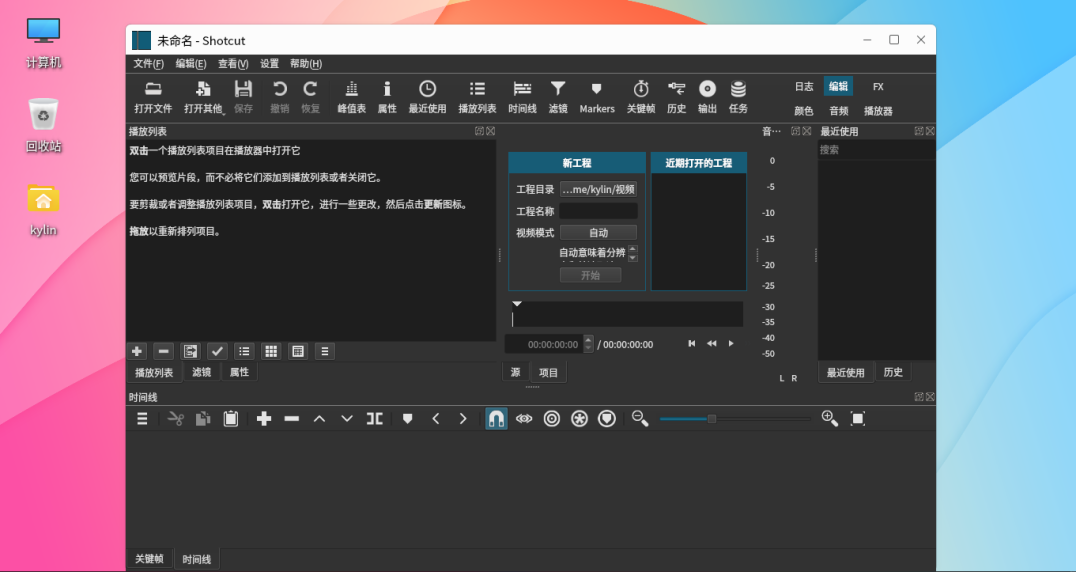Click the 搜索 search field
This screenshot has height=572, width=1076.
tap(876, 150)
